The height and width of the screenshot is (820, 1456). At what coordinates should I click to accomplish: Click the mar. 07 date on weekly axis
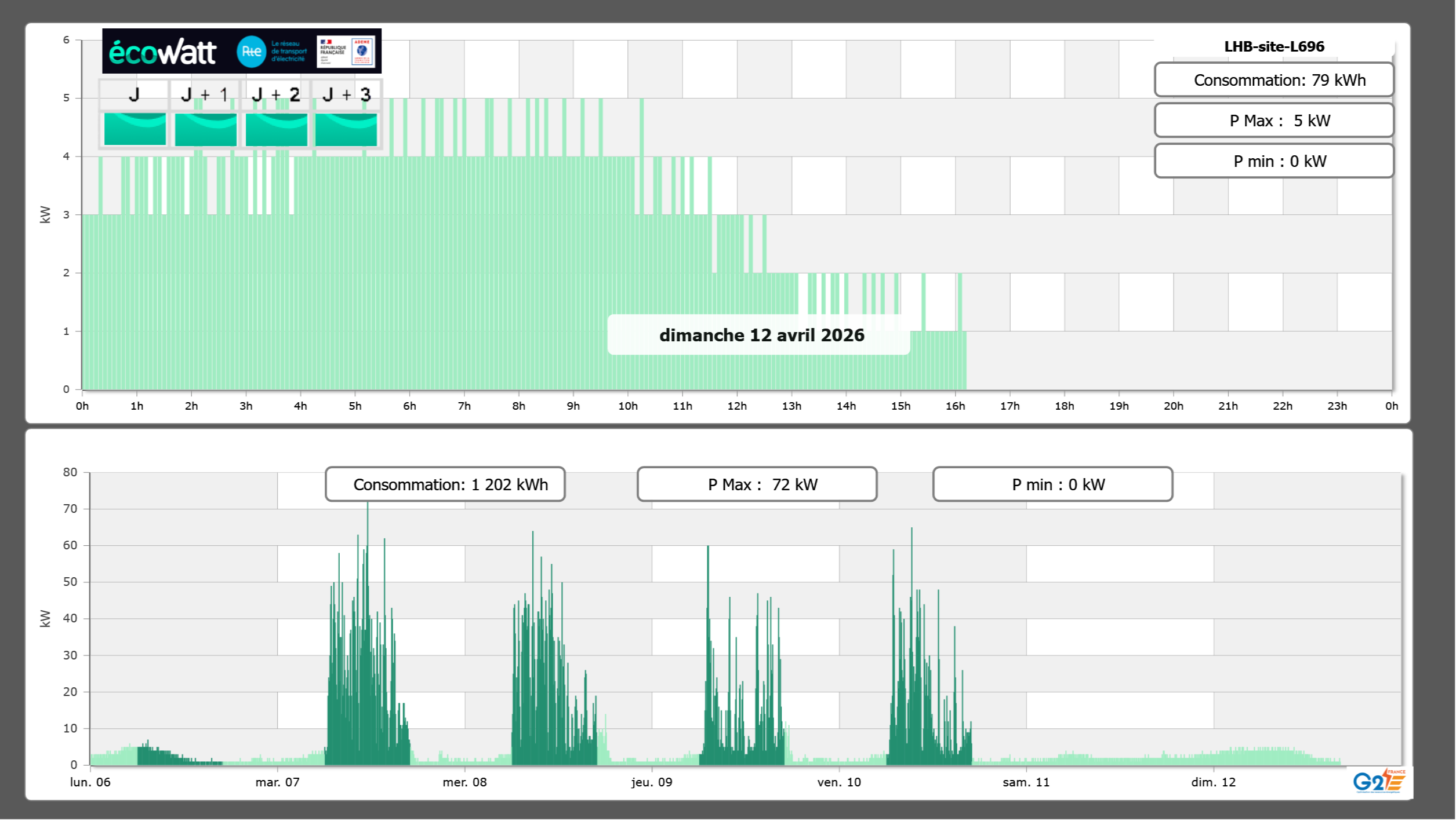point(277,782)
